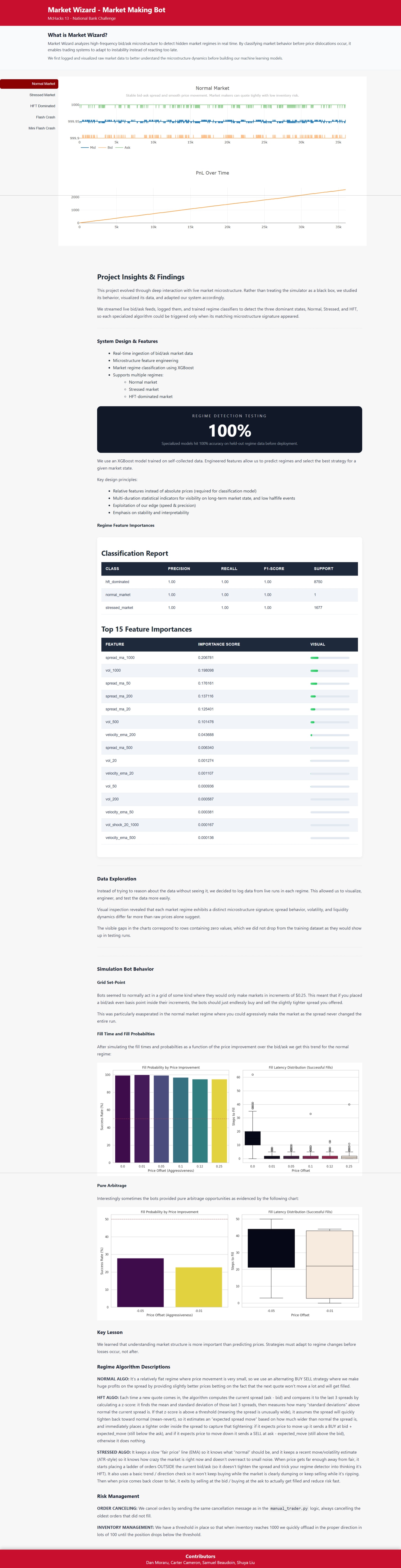Click the 'velocity_ema_200' feature name
This screenshot has height=1568, width=401.
pyautogui.click(x=121, y=735)
